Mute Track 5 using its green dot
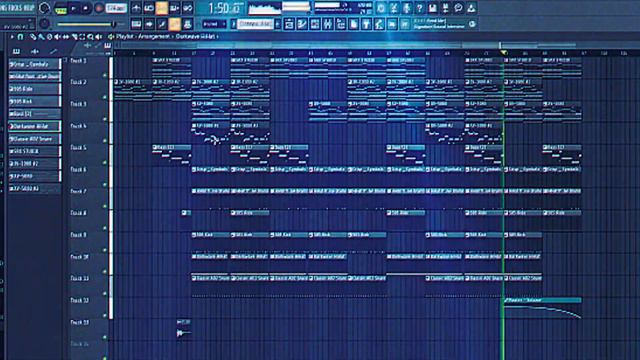 pyautogui.click(x=105, y=162)
